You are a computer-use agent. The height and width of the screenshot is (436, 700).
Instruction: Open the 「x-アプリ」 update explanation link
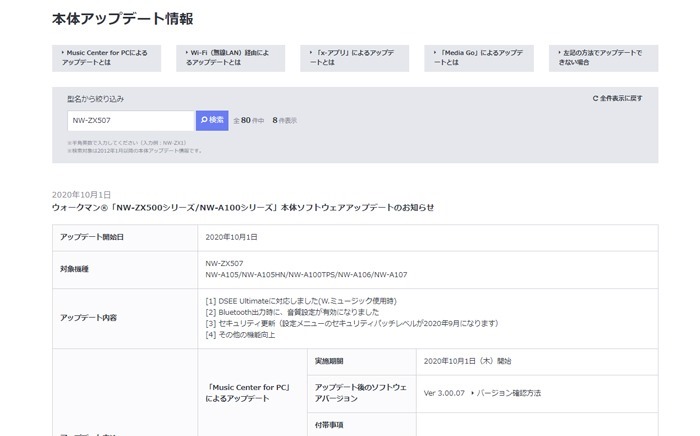(x=354, y=58)
